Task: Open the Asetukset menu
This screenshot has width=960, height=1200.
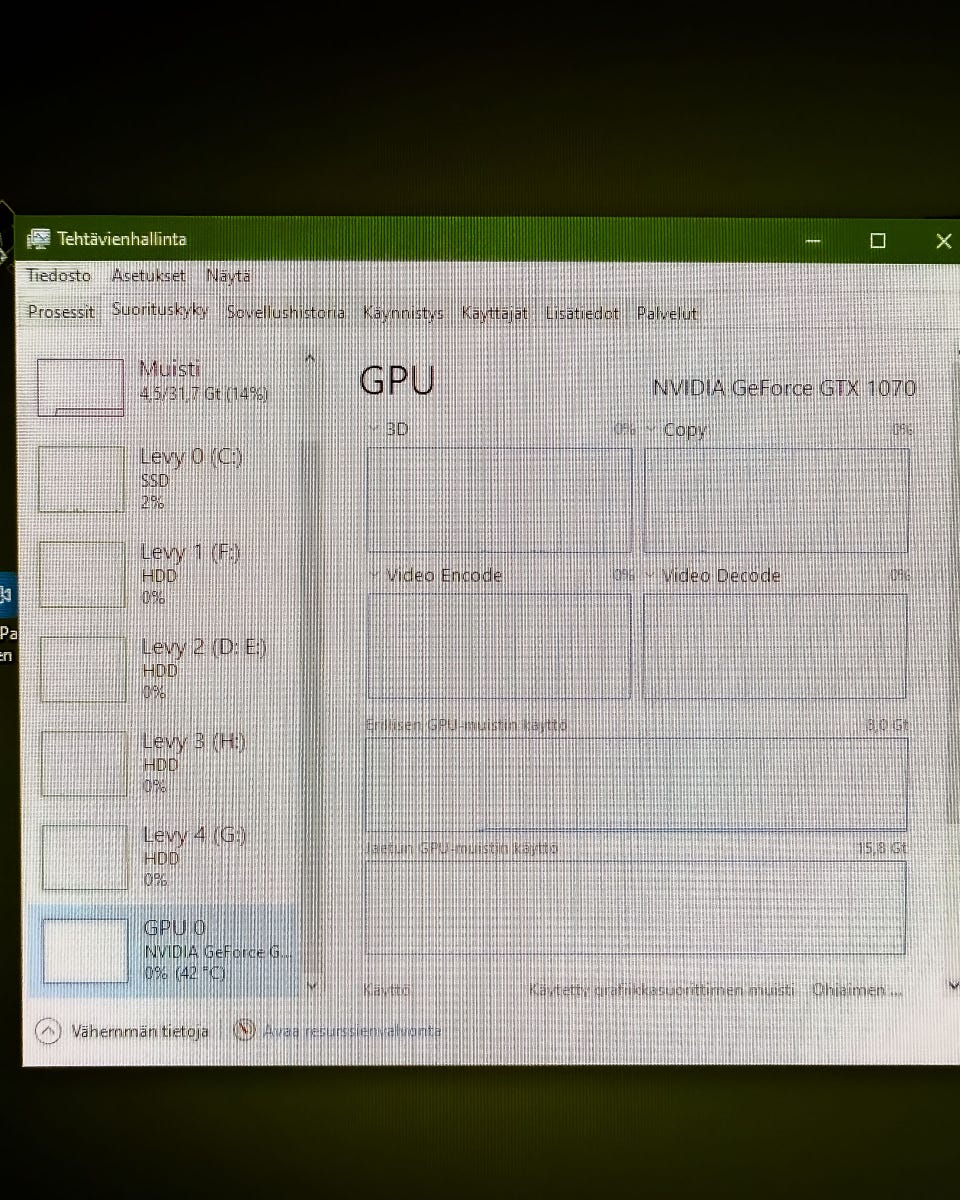Action: (x=148, y=275)
